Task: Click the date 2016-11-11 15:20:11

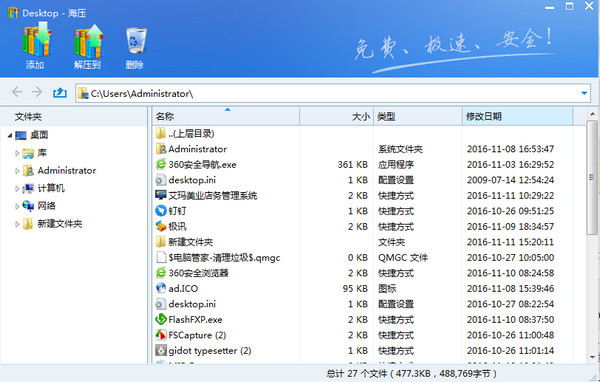Action: (x=510, y=242)
